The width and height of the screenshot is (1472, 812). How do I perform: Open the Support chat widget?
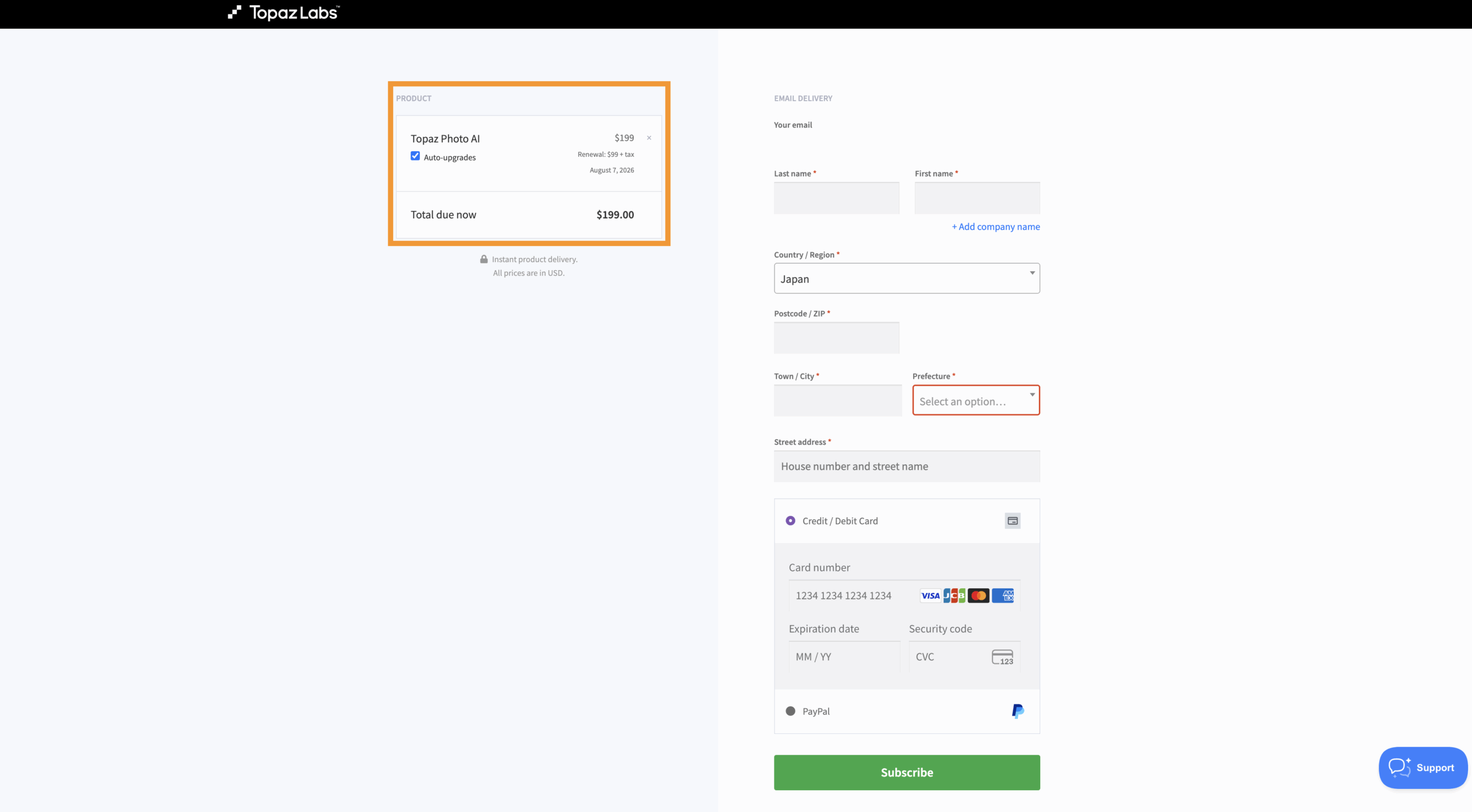[x=1423, y=768]
